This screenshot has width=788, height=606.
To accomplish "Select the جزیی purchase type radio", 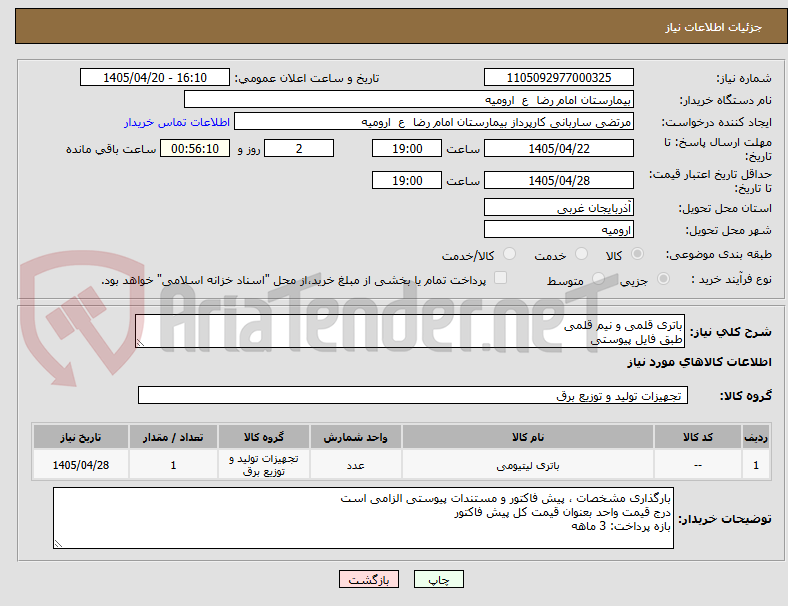I will (663, 278).
